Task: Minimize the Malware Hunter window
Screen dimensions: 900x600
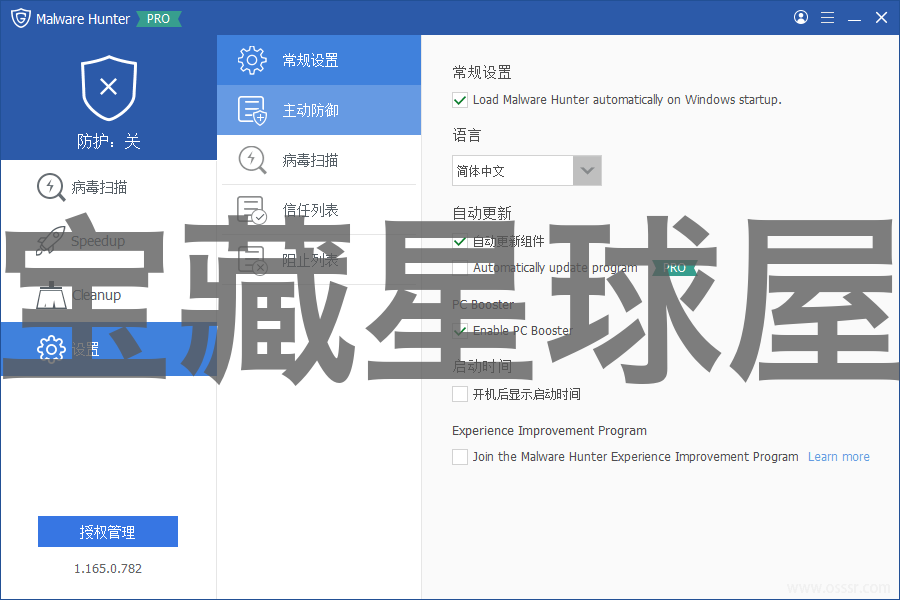Action: [854, 18]
